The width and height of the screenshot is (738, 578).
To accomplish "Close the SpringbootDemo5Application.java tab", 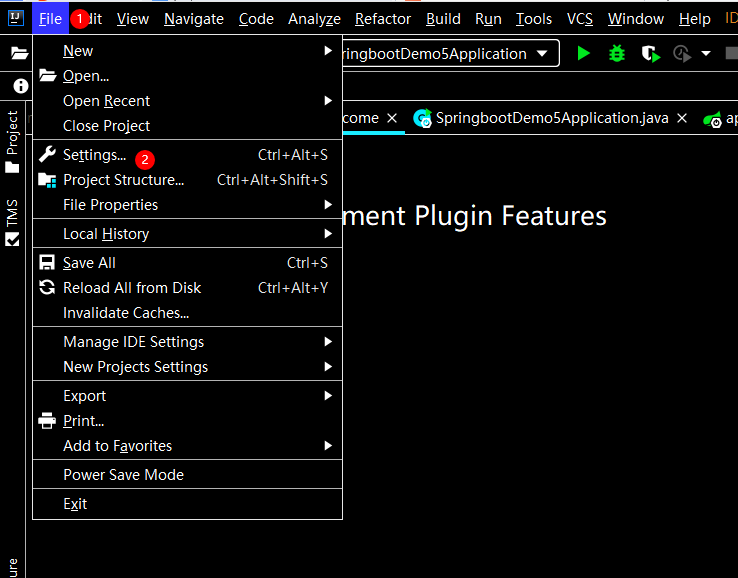I will (x=682, y=118).
